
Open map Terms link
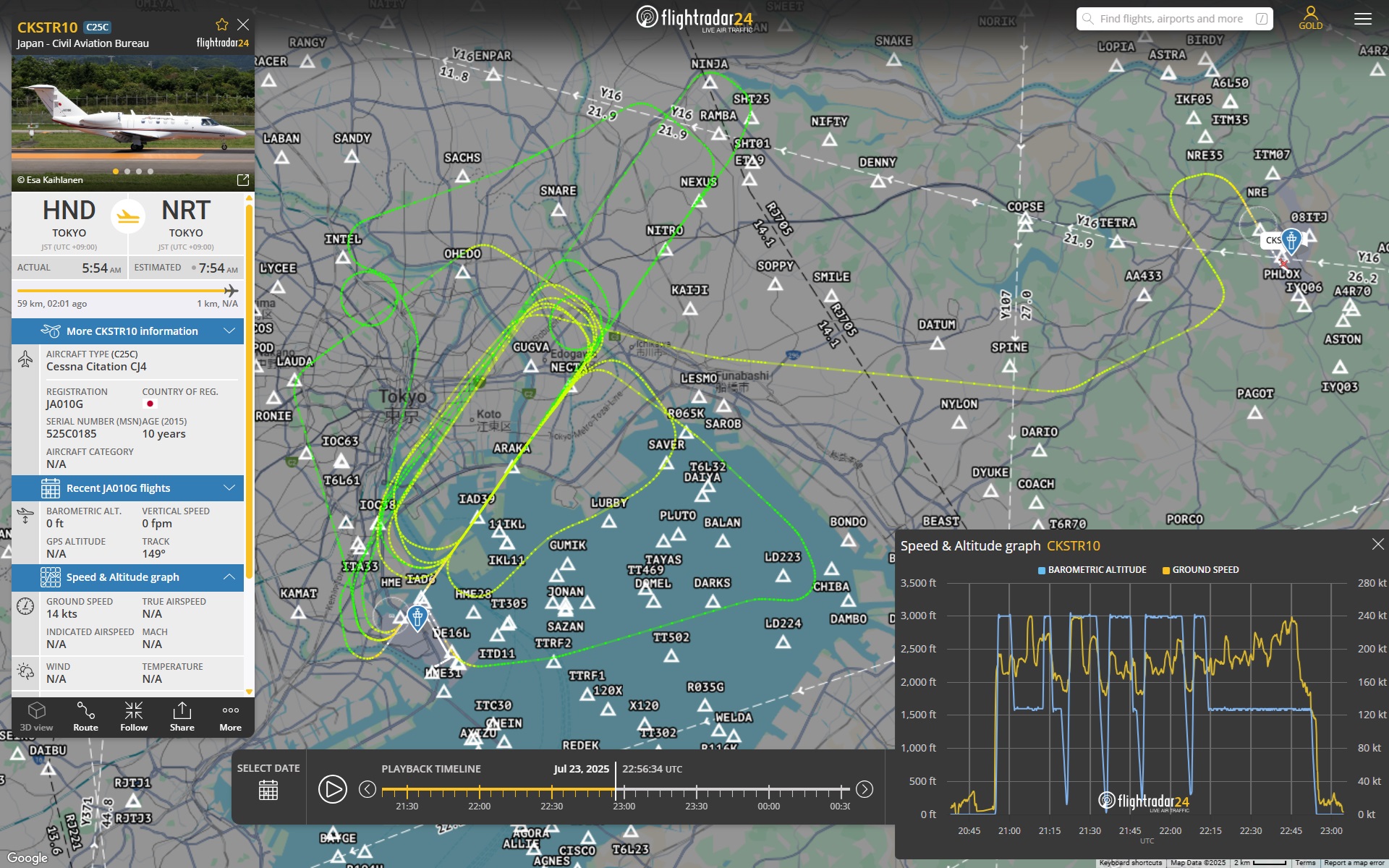(x=1305, y=862)
